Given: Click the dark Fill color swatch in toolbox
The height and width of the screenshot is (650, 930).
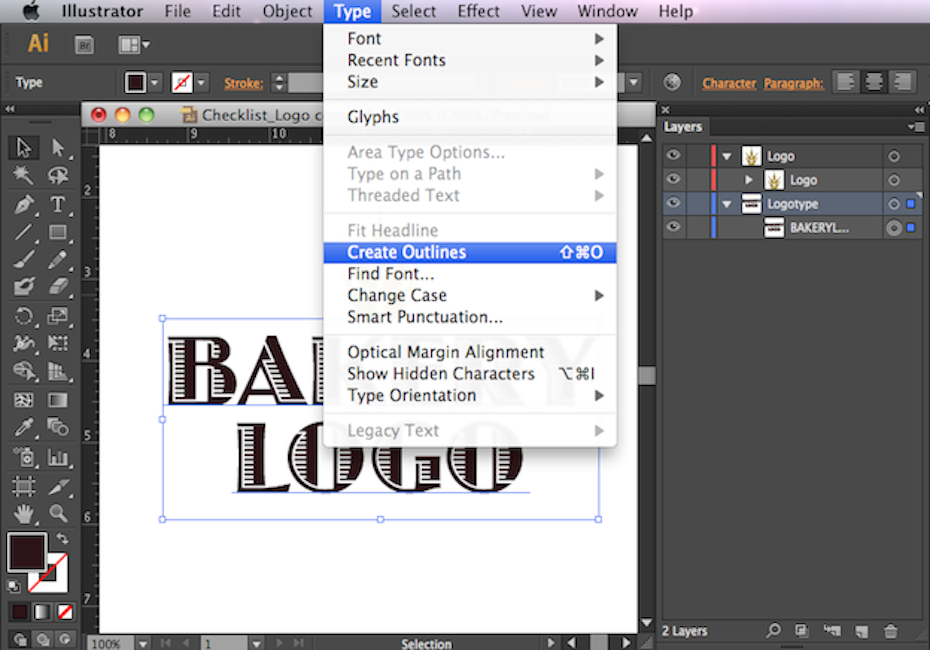Looking at the screenshot, I should [x=26, y=550].
